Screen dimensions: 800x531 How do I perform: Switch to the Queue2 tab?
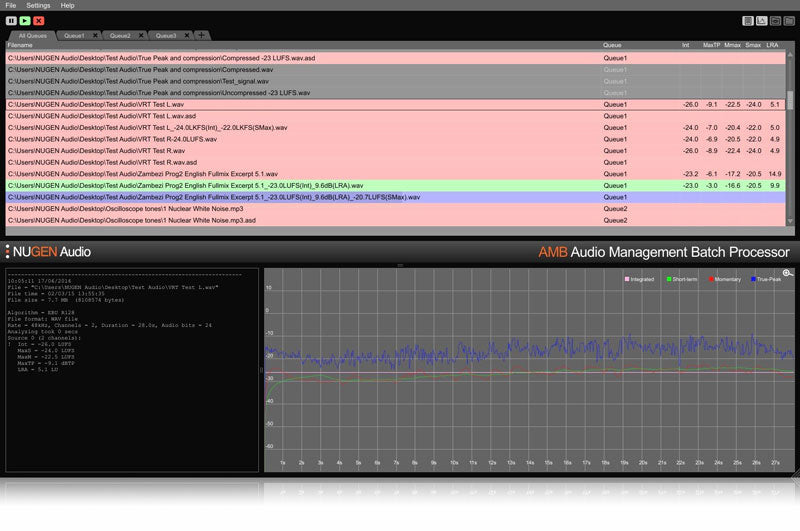[120, 36]
